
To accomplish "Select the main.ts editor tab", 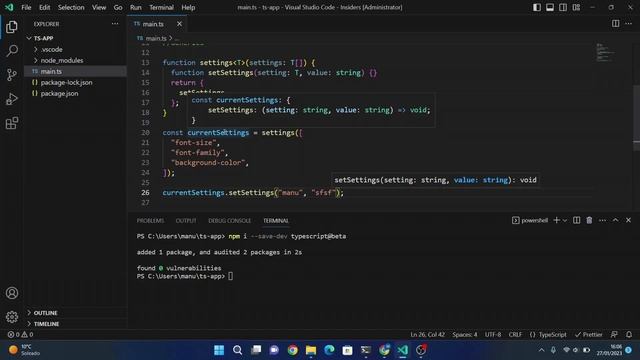I will pyautogui.click(x=157, y=24).
